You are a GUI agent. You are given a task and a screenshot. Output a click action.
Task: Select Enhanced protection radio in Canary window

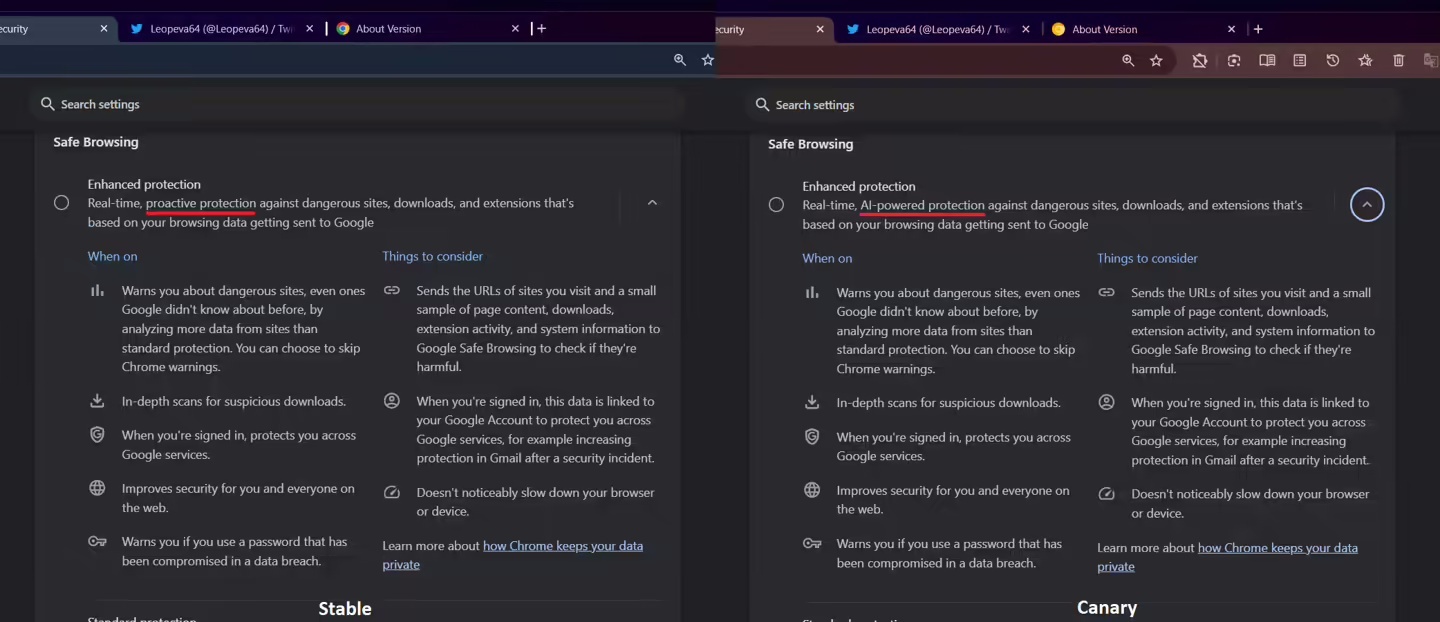pyautogui.click(x=776, y=205)
